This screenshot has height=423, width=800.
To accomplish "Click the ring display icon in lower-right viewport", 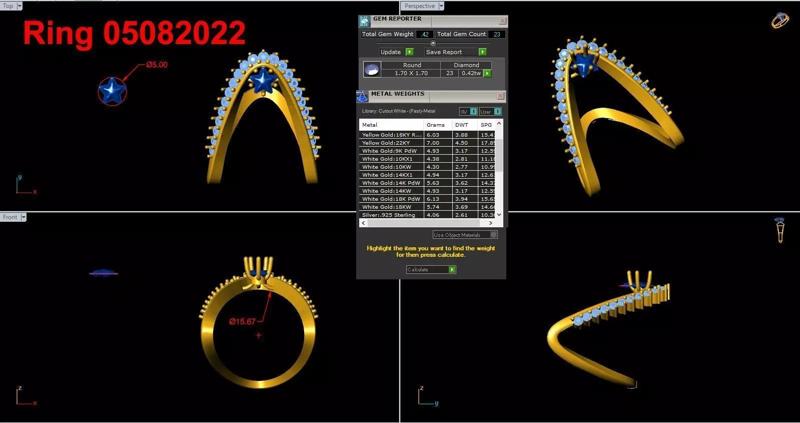I will pos(779,230).
